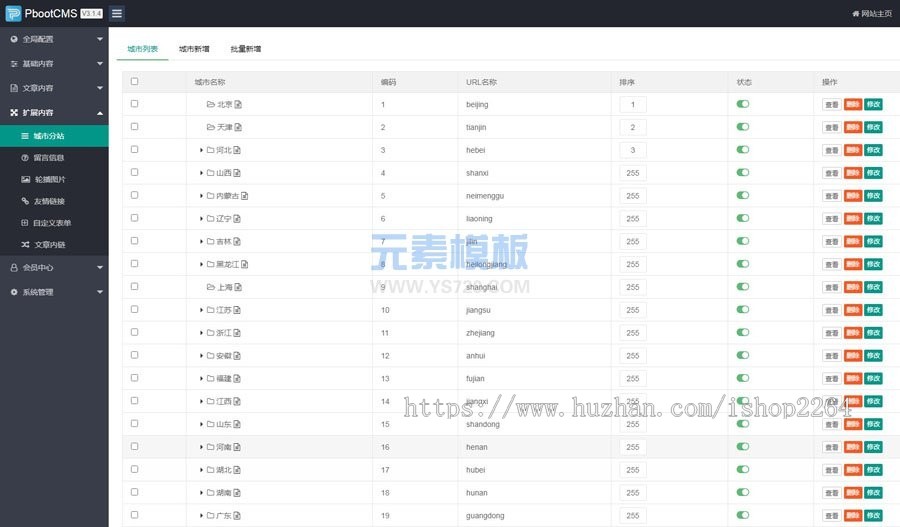Collapse the 扩展内容 sidebar menu arrow
The width and height of the screenshot is (900, 527).
pos(100,113)
